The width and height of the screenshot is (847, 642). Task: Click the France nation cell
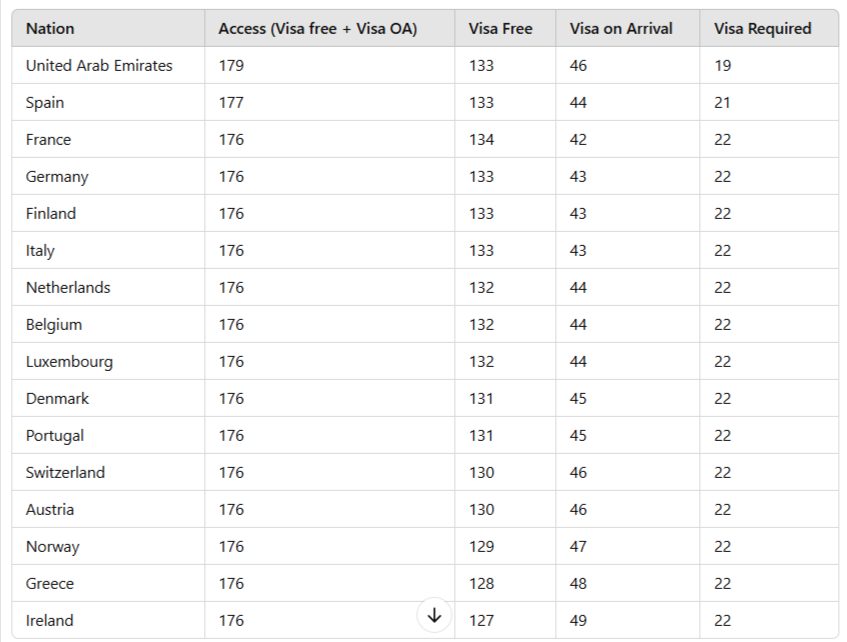pos(48,140)
